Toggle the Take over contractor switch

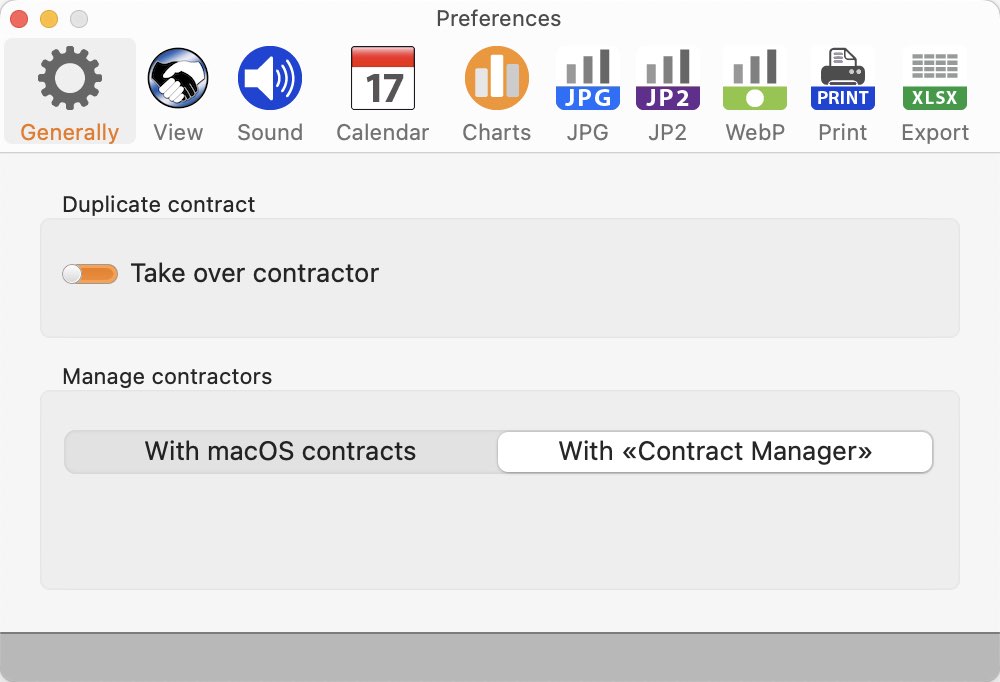[x=90, y=274]
